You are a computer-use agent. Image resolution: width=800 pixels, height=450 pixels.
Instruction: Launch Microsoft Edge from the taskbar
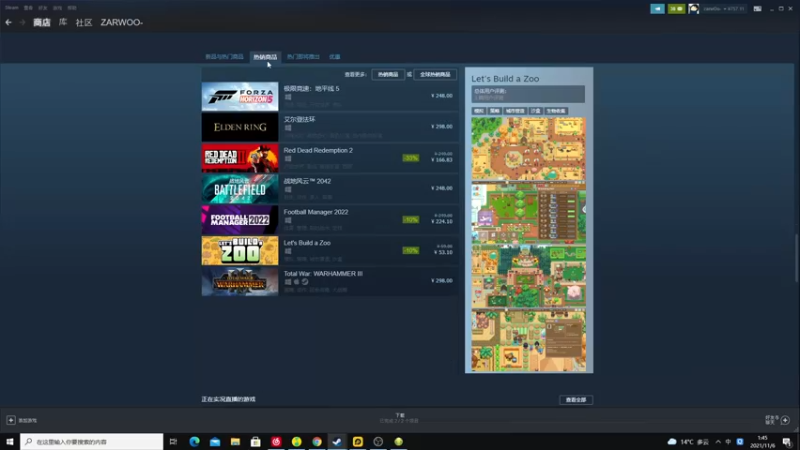(194, 441)
